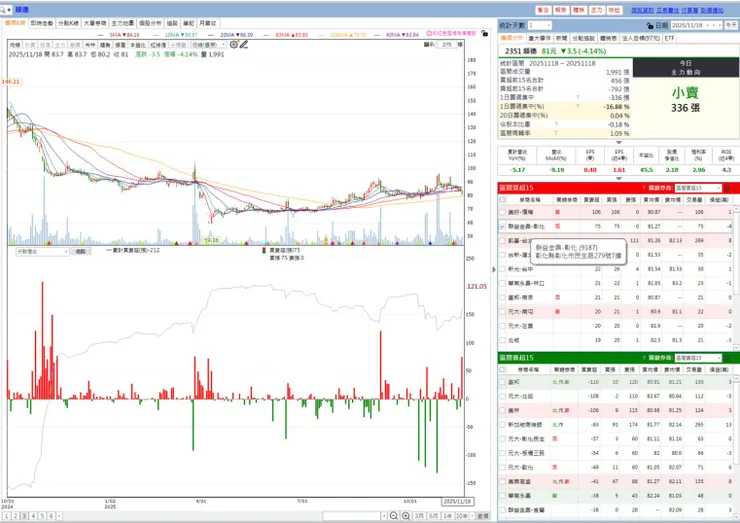The image size is (740, 523).
Task: Switch to the 即時走勢 tab
Action: tap(42, 23)
